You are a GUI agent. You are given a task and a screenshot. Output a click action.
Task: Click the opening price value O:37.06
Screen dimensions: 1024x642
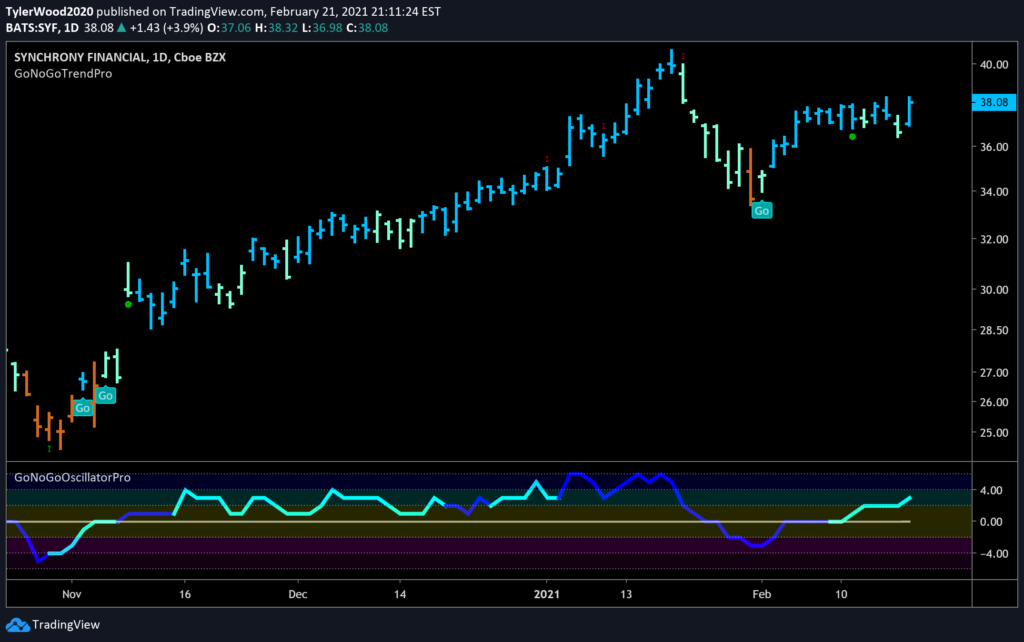click(x=229, y=28)
